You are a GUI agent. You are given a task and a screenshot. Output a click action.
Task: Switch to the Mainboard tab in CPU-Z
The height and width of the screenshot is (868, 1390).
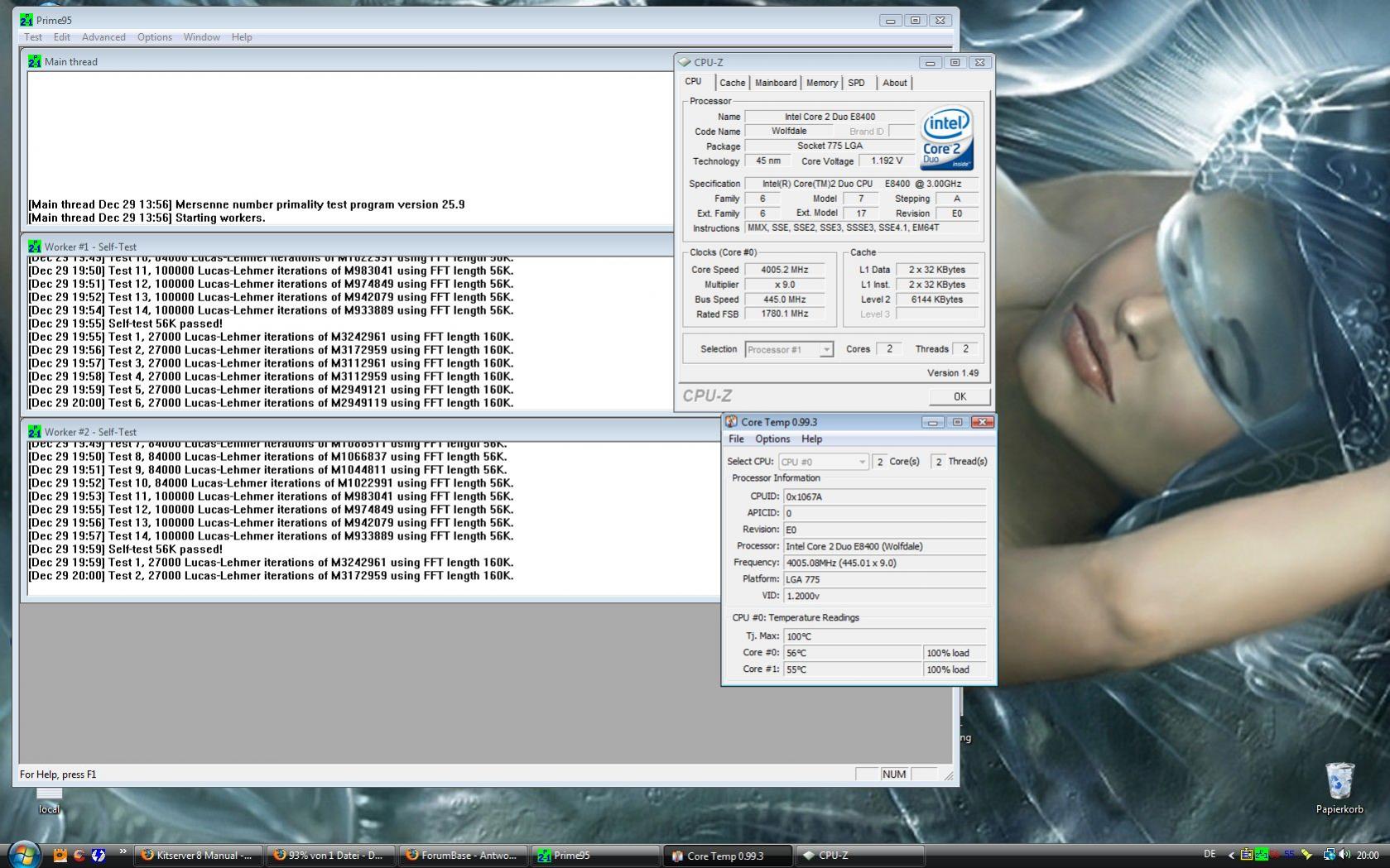coord(776,83)
